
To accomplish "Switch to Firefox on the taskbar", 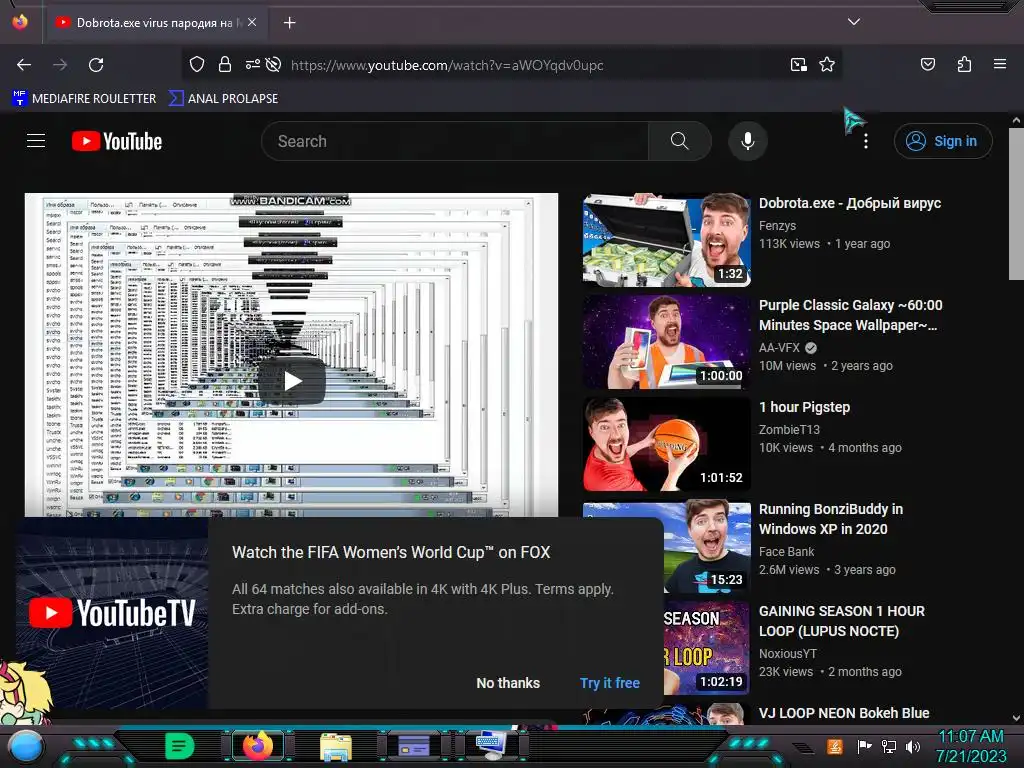I will pos(258,746).
